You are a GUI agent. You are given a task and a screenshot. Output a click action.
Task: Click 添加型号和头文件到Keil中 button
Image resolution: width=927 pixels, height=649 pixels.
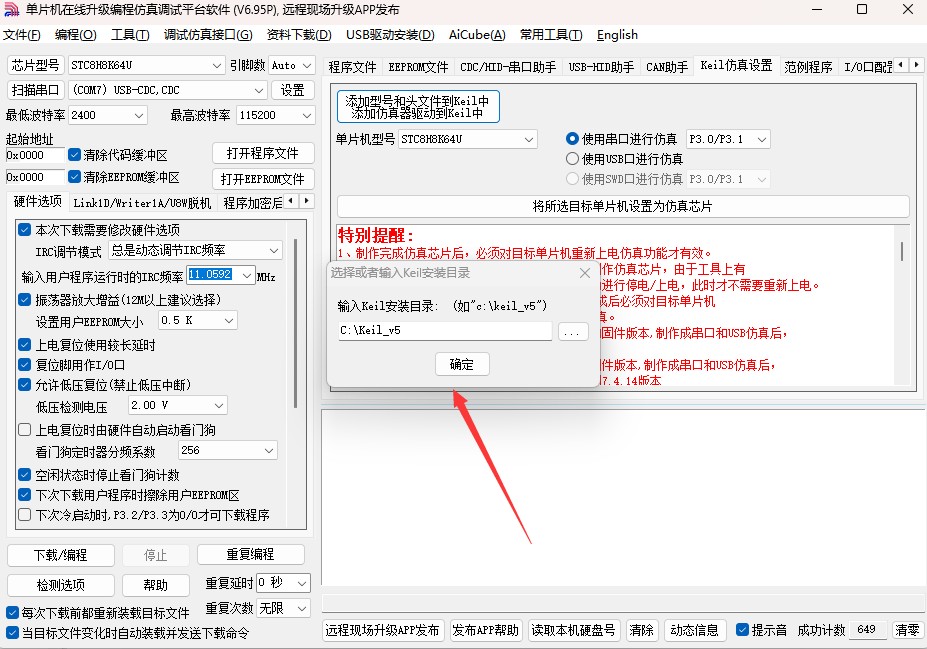pos(418,106)
